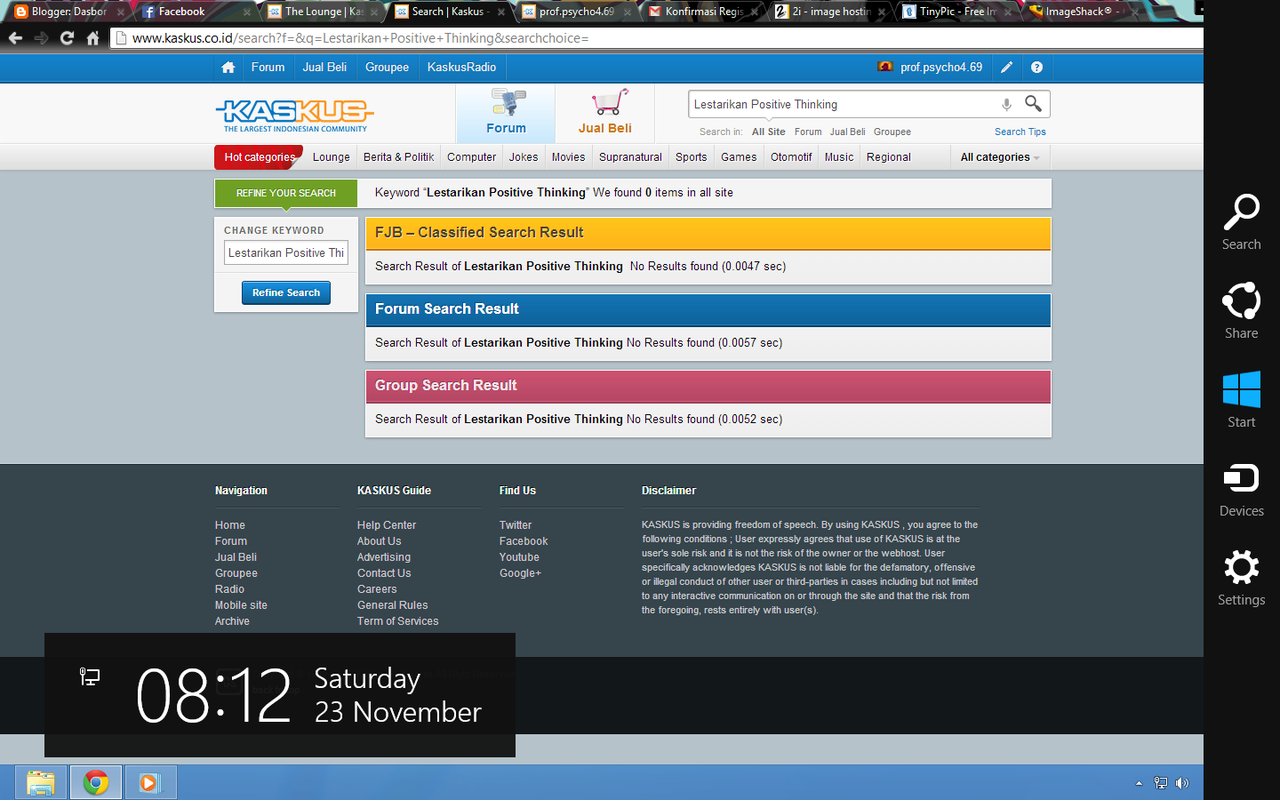Click Term of Services footer link
The image size is (1280, 800).
[397, 621]
